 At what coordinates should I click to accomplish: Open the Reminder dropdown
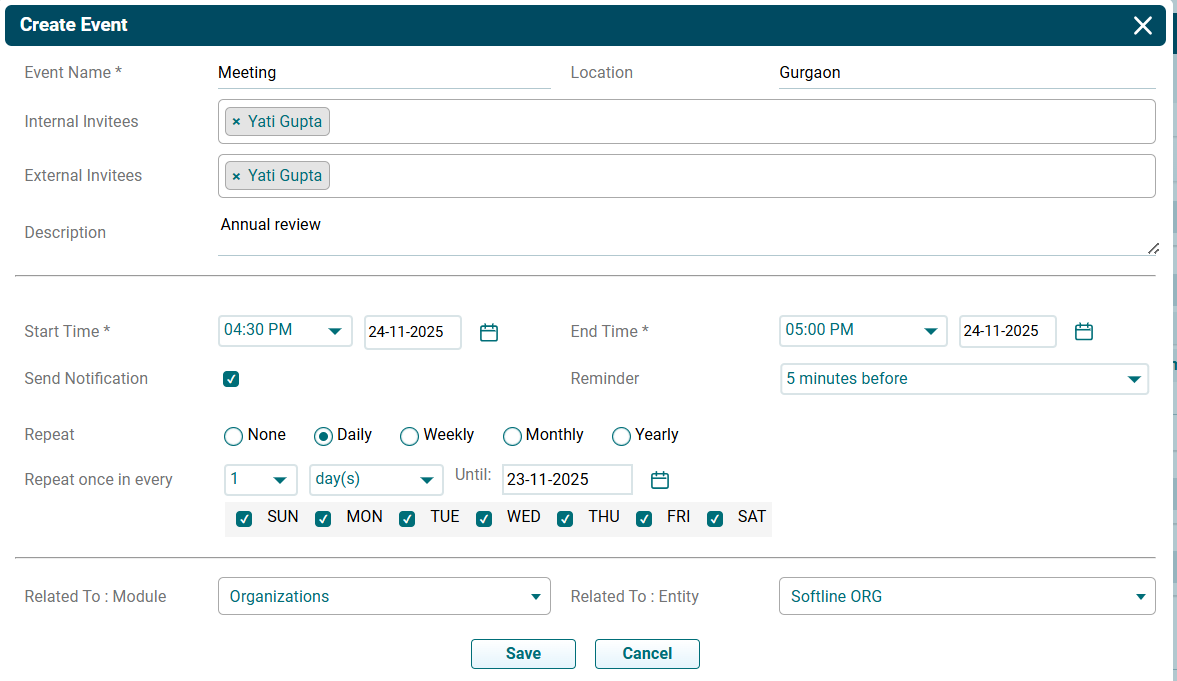[964, 379]
